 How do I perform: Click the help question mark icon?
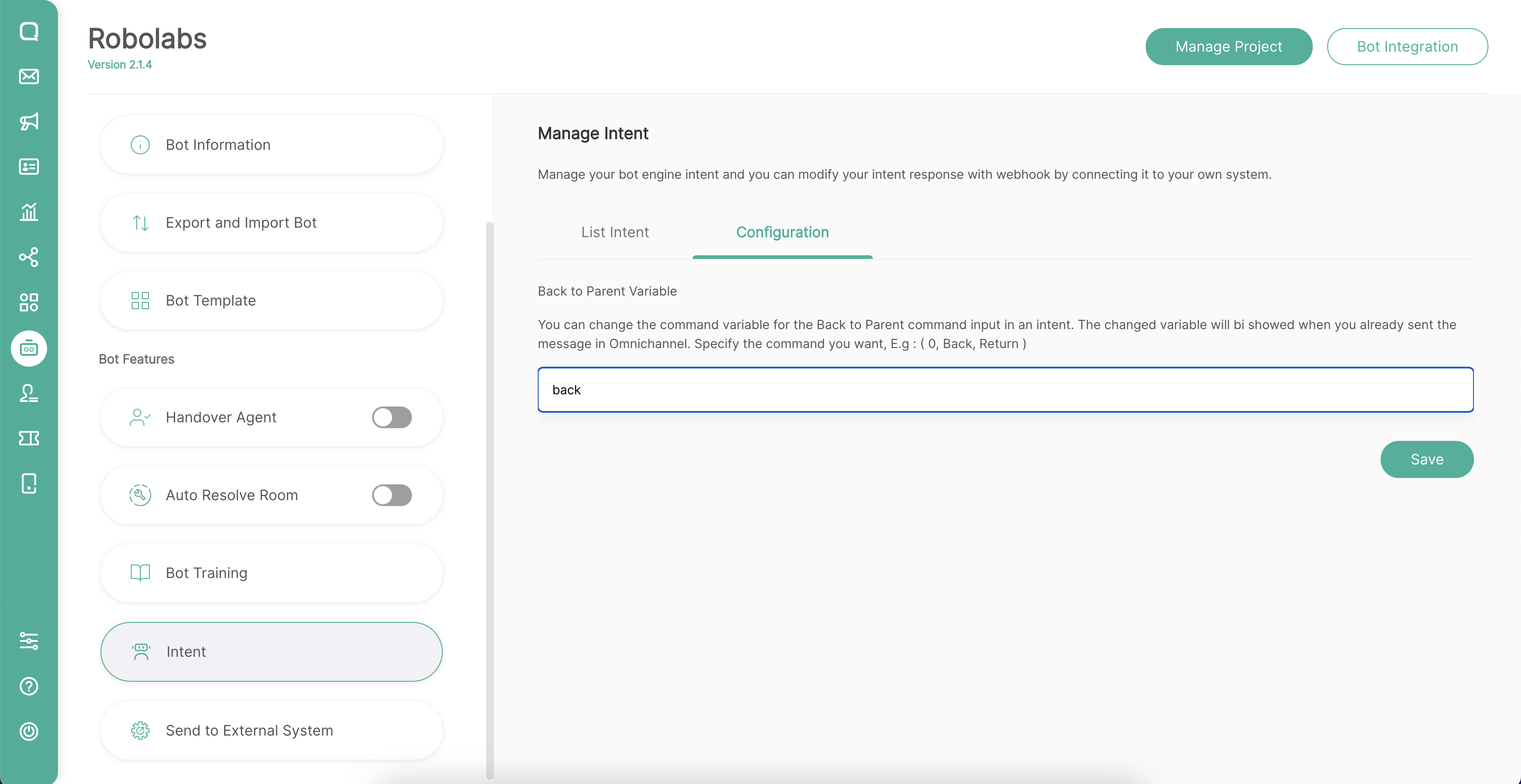click(x=29, y=686)
